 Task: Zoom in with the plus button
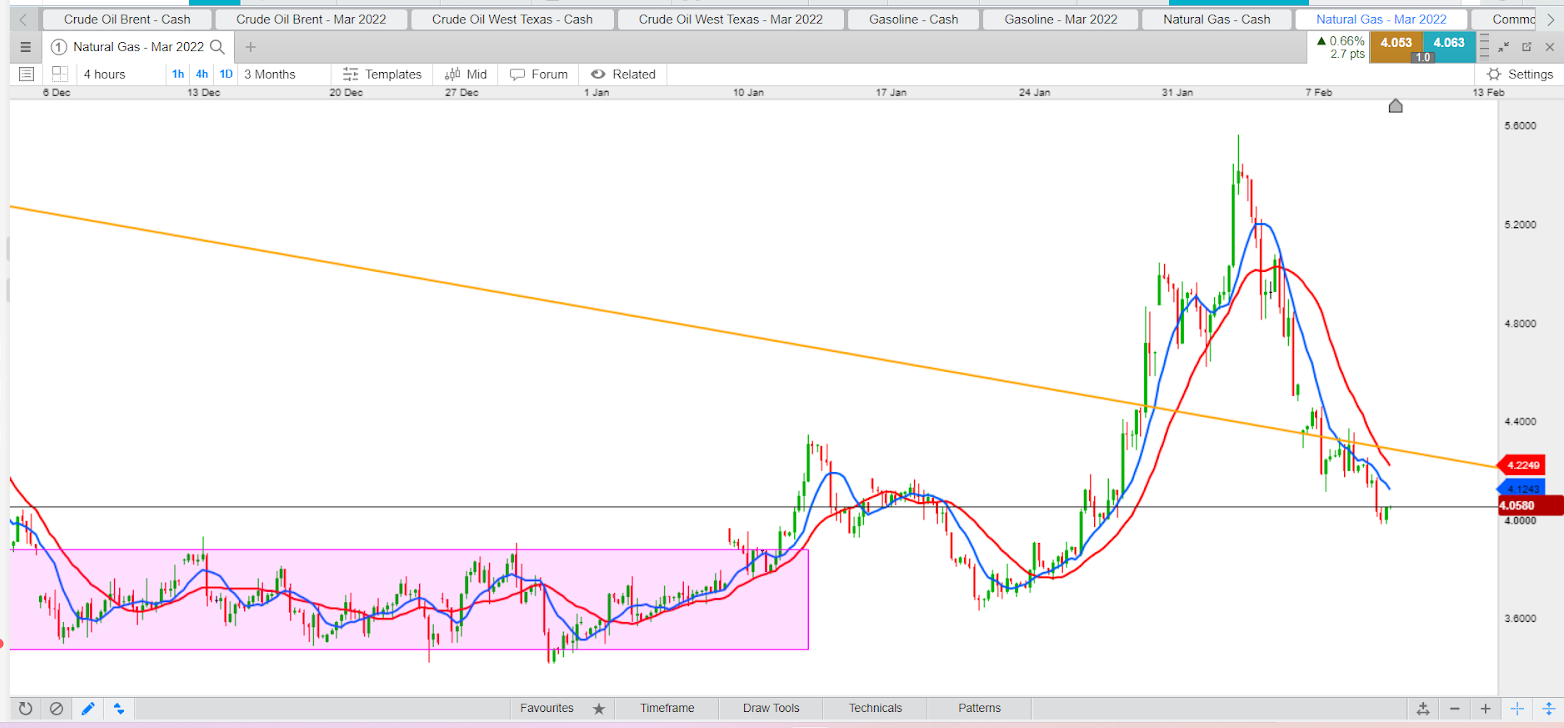coord(1486,708)
